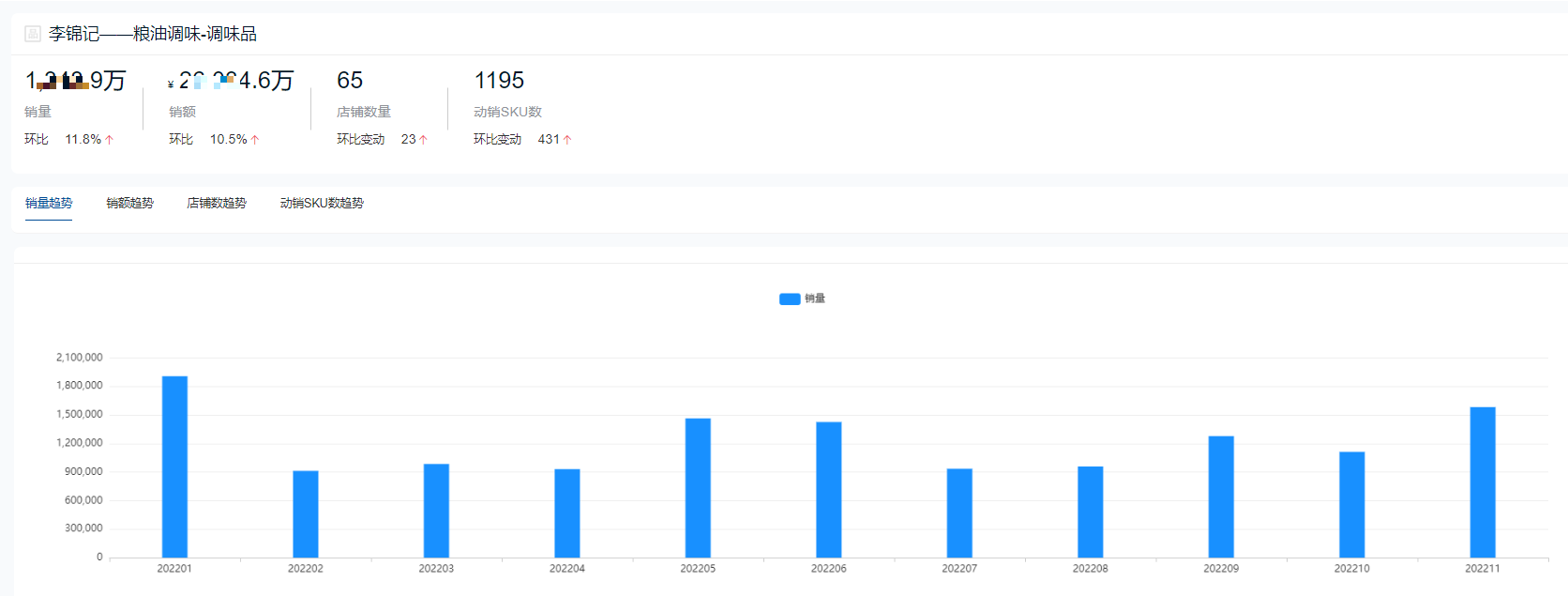Click the 202203 bar in chart

436,511
